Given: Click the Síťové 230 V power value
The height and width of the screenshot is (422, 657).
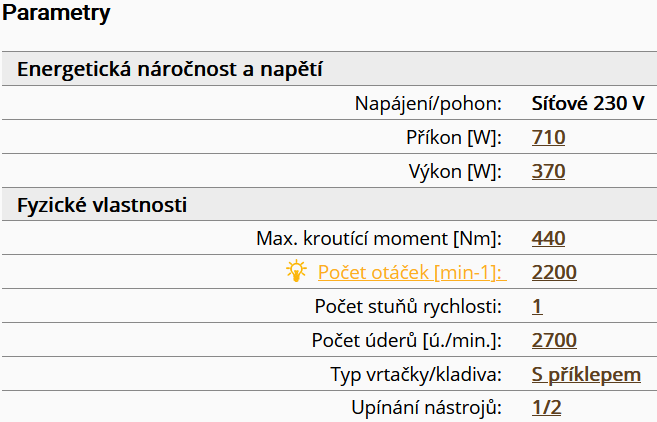Looking at the screenshot, I should point(588,103).
